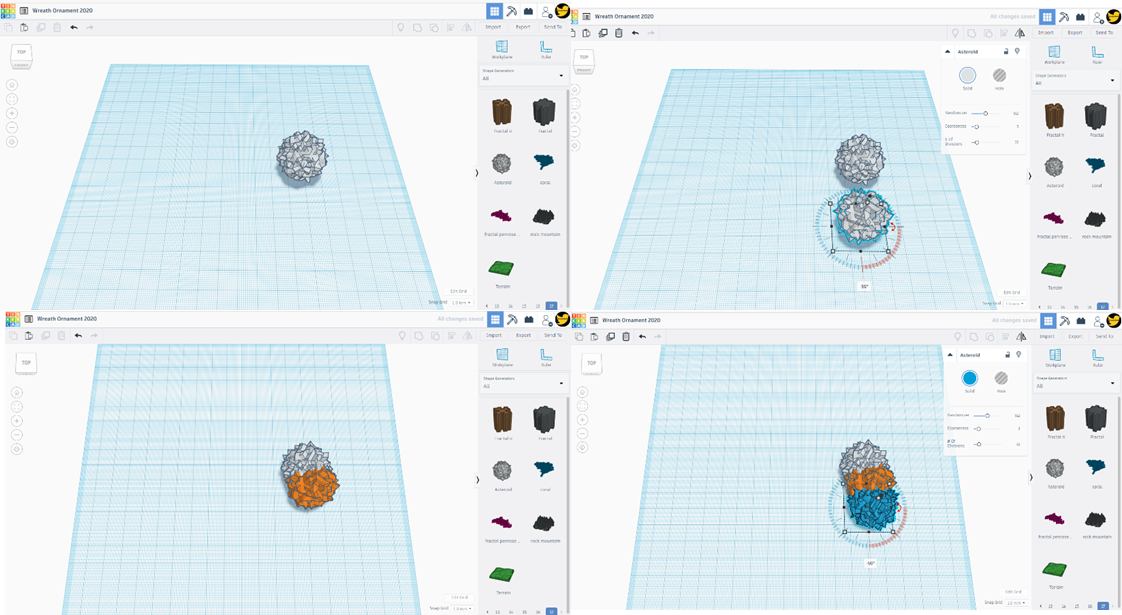Click Edit Grid button in top-left screenshot
Screen dimensions: 1122x615
click(458, 291)
